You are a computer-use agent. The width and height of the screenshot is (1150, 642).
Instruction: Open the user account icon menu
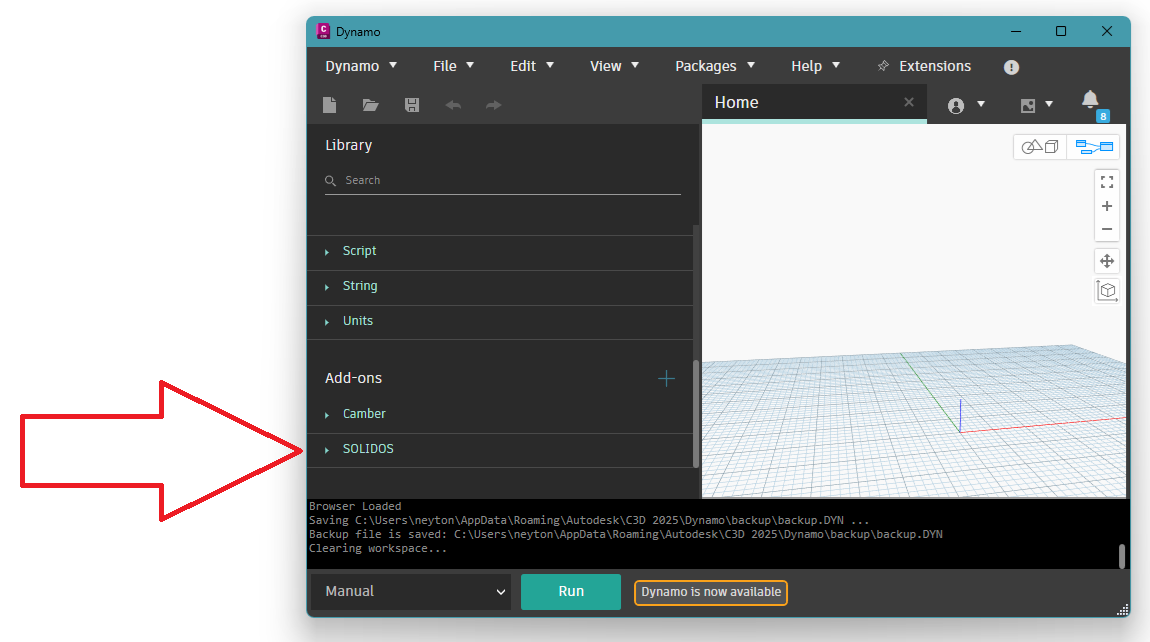pyautogui.click(x=965, y=105)
